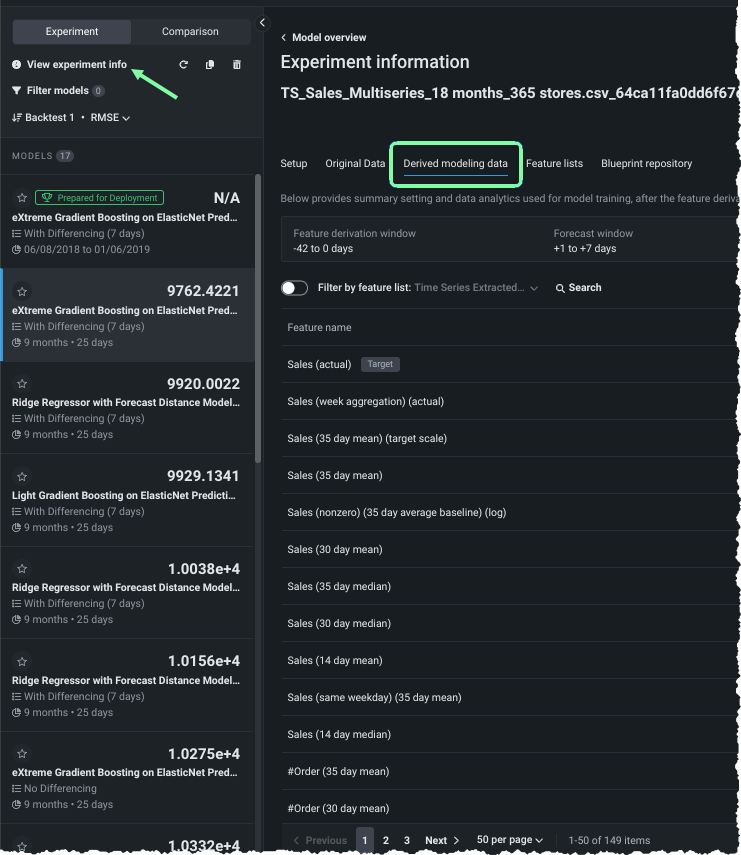Viewport: 741px width, 855px height.
Task: Select the Sales (35 day mean) feature row
Action: 335,476
